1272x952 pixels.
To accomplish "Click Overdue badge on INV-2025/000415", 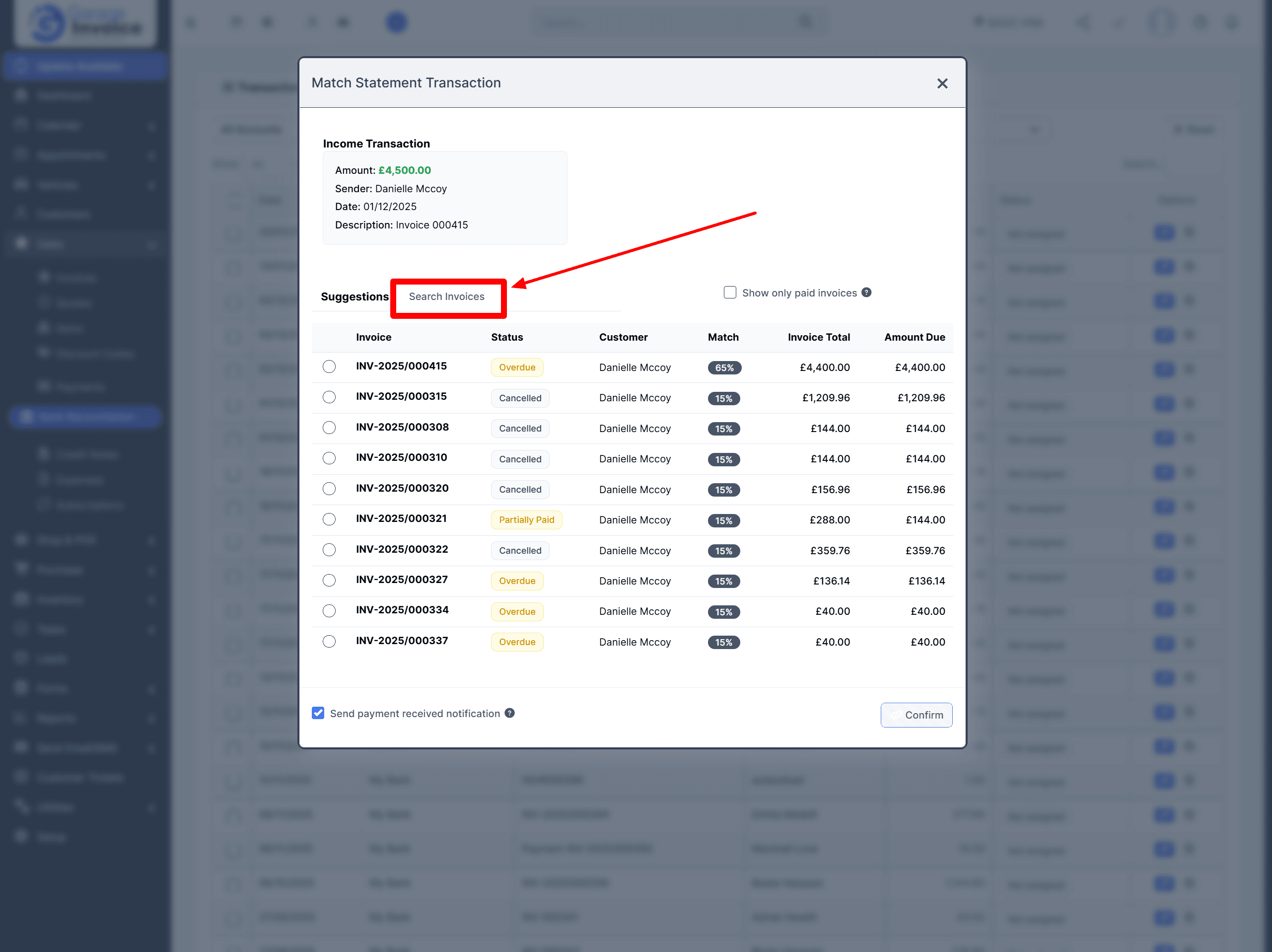I will [516, 367].
